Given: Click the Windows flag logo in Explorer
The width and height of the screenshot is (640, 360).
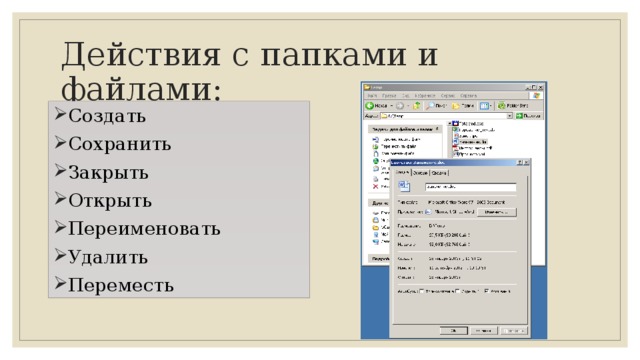Looking at the screenshot, I should pyautogui.click(x=536, y=95).
